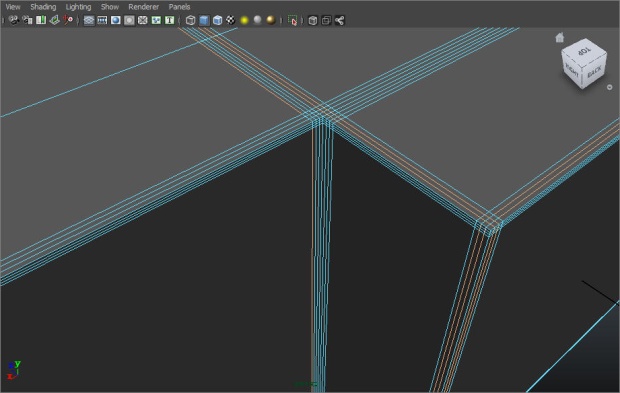Toggle the Safe Title overlay
This screenshot has height=393, width=620.
[x=169, y=20]
